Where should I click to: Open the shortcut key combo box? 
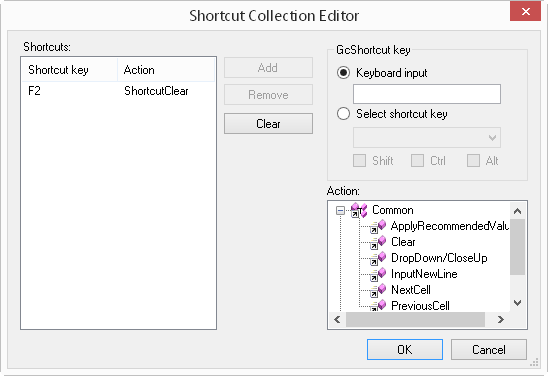pos(427,137)
